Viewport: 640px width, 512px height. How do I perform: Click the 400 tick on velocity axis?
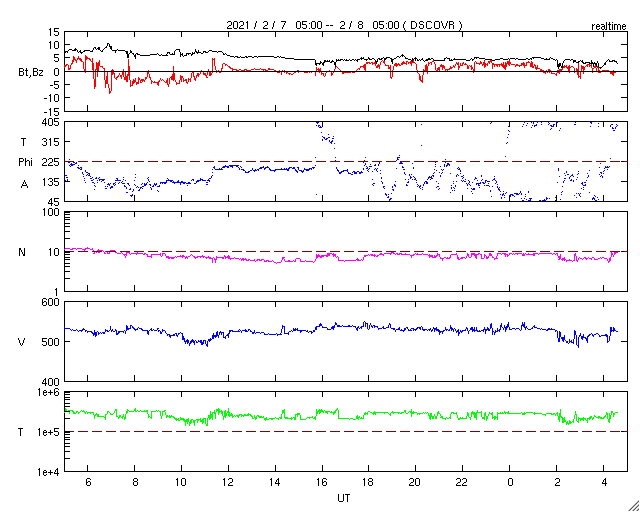(51, 382)
